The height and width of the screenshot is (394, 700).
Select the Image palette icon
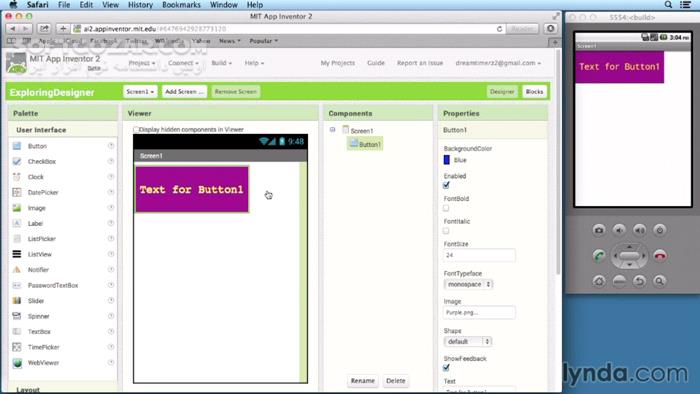tap(17, 207)
